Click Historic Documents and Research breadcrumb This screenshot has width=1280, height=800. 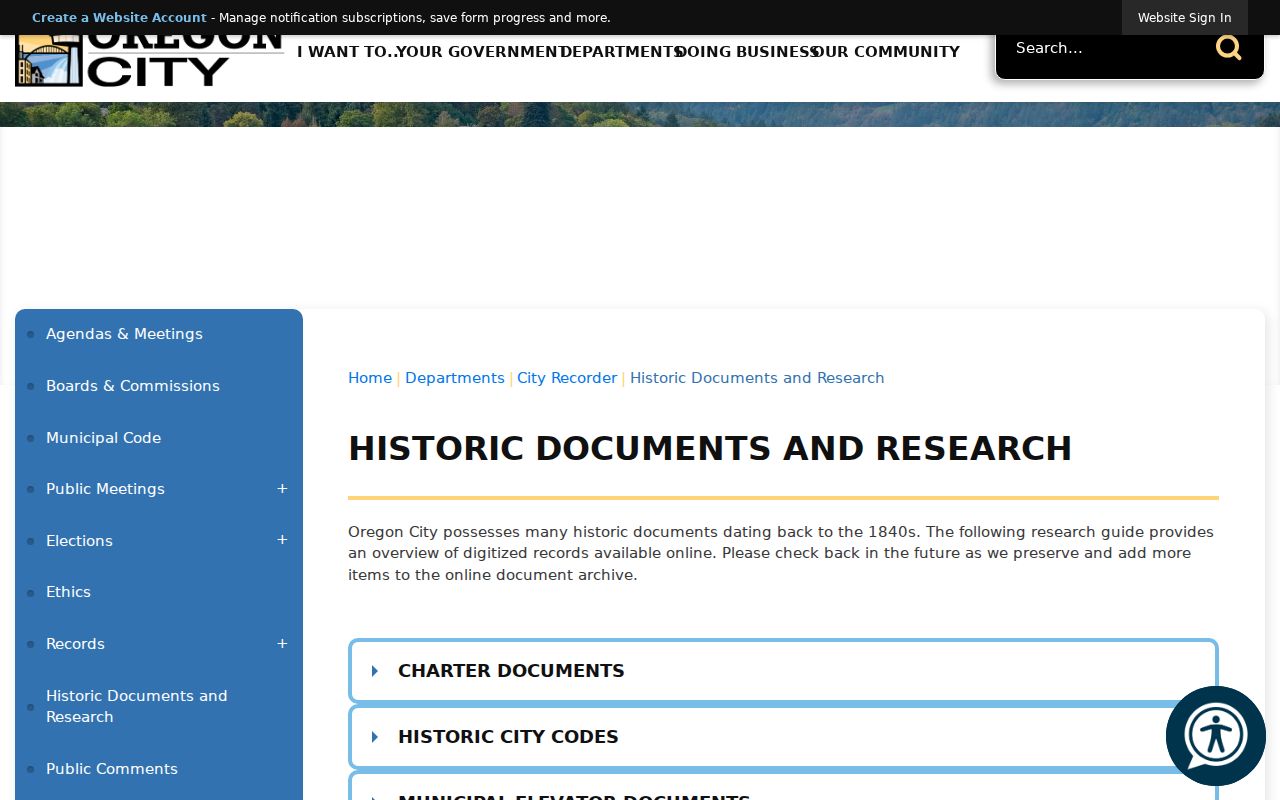[x=757, y=378]
